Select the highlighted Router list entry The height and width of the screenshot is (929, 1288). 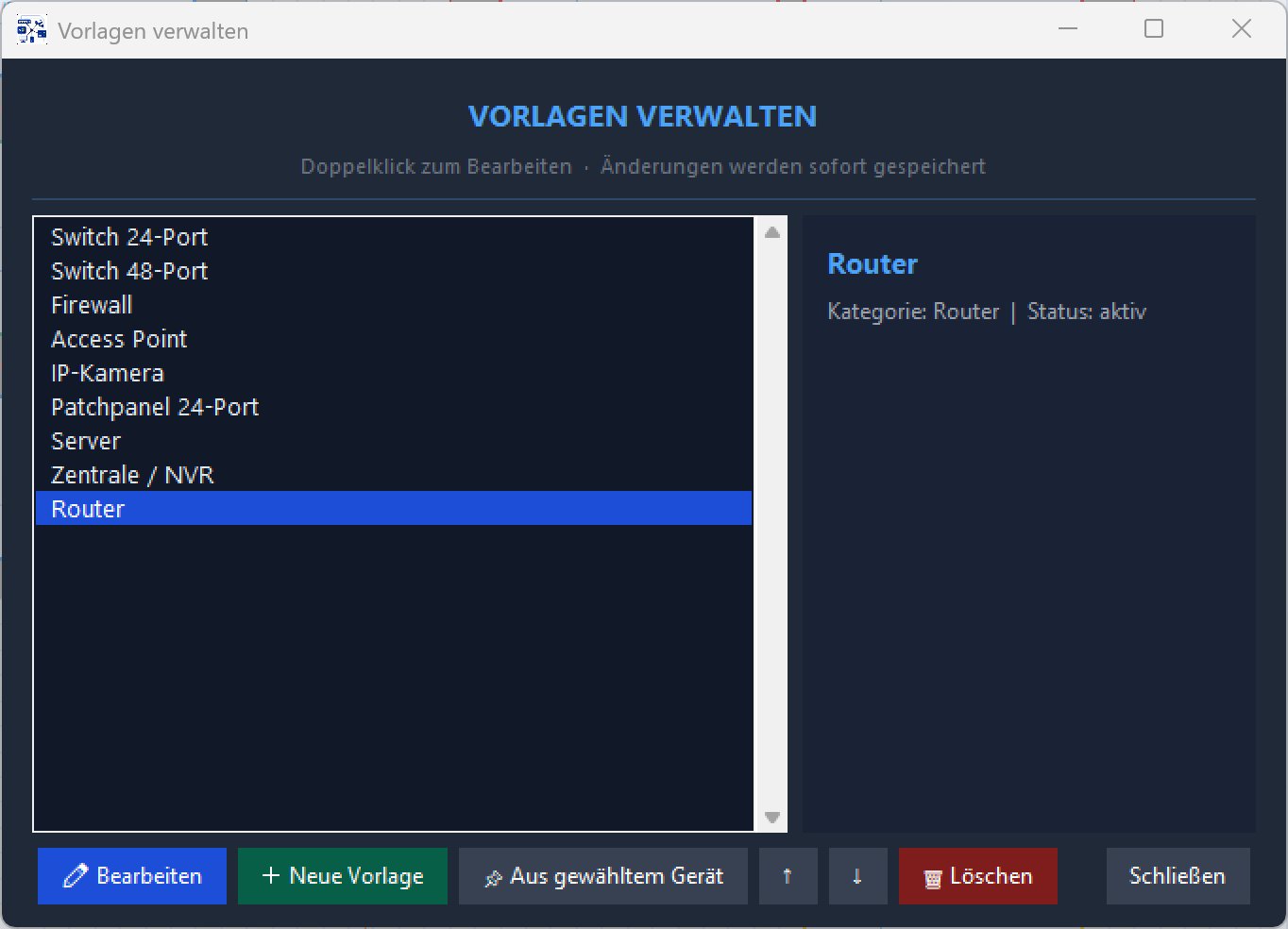394,509
